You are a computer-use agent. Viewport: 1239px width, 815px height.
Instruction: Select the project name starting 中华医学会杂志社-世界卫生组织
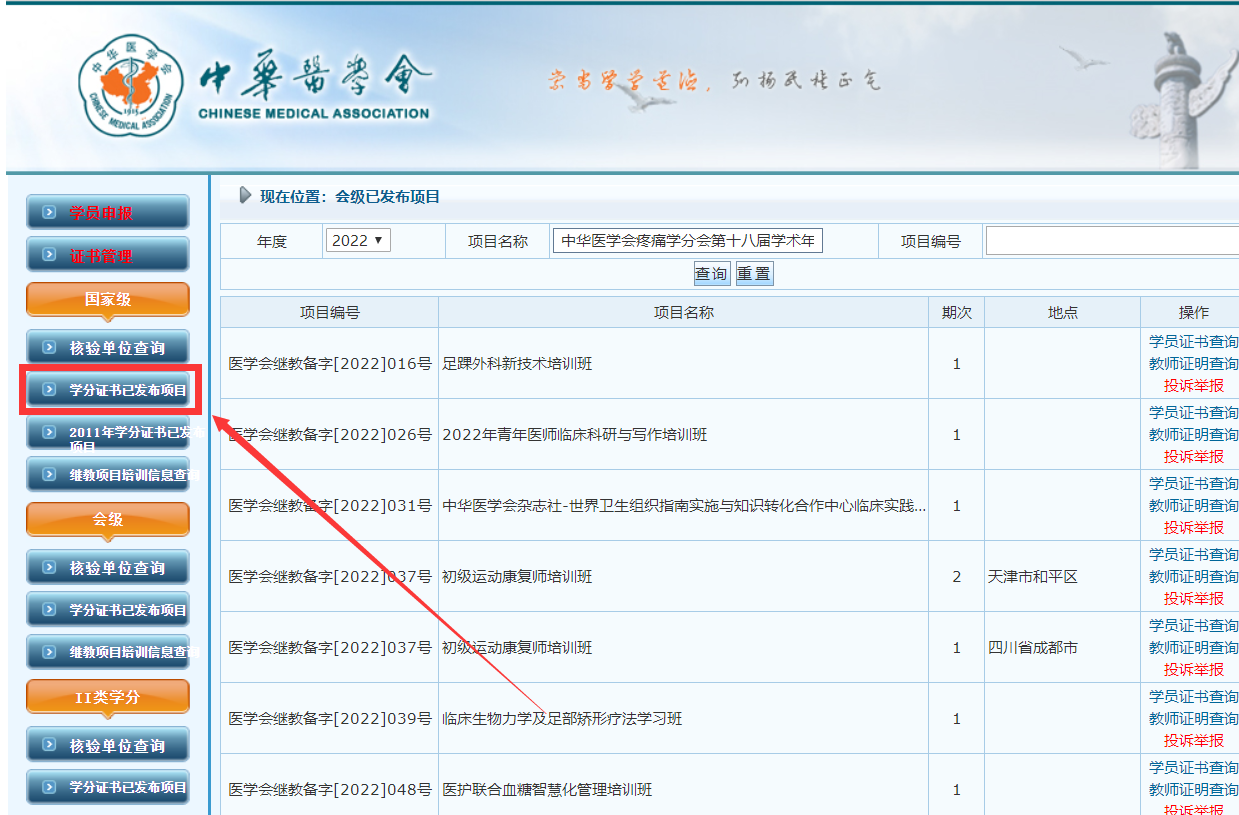click(684, 506)
